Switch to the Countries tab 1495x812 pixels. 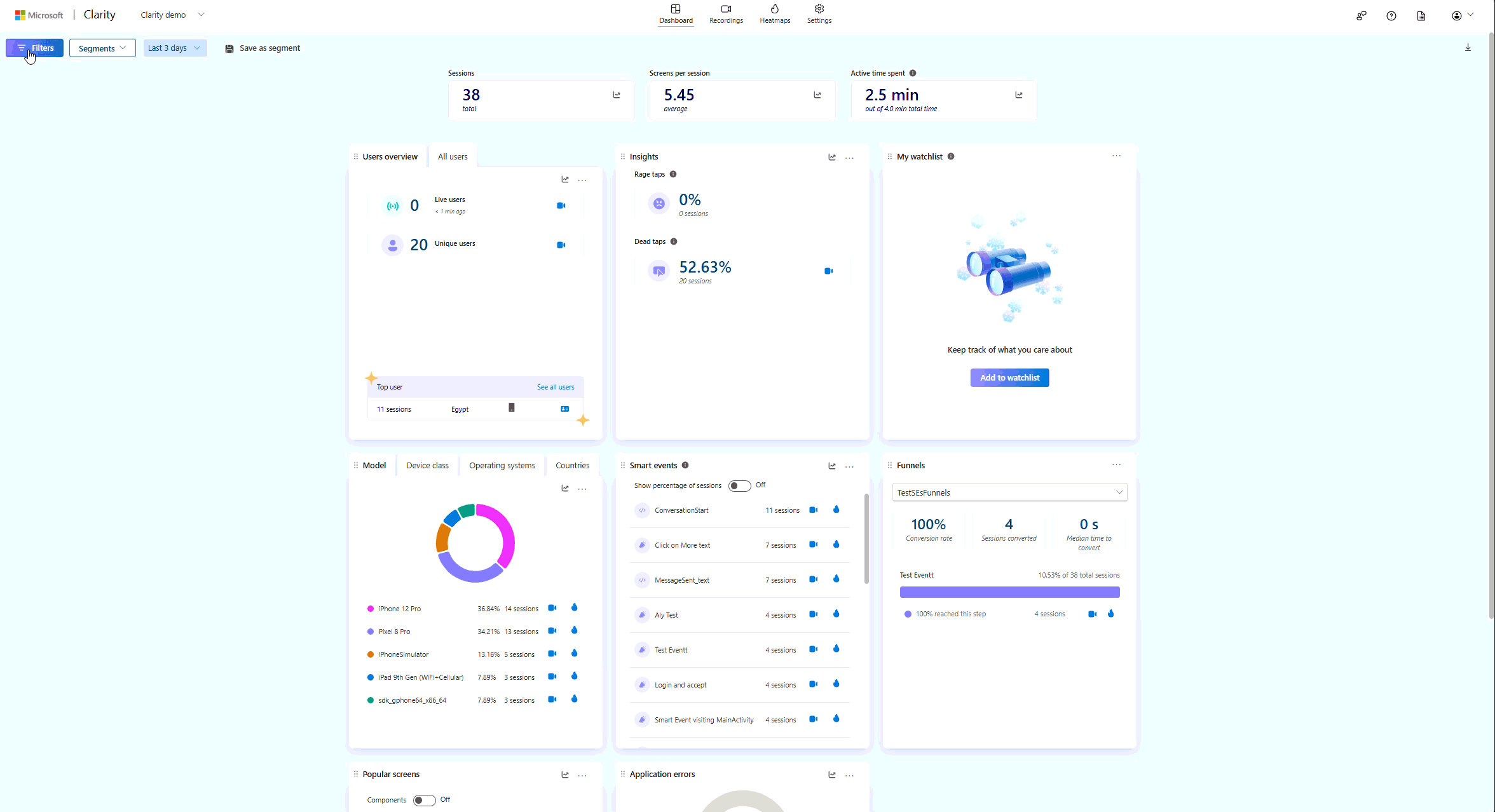[x=572, y=466]
